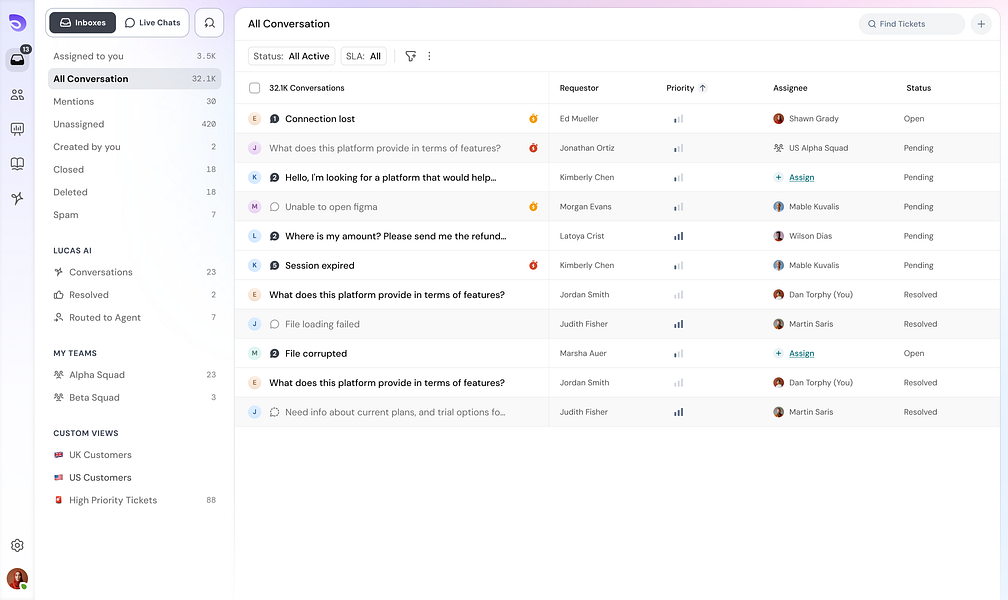Switch to the Live Chats tab
This screenshot has width=1008, height=600.
(x=152, y=21)
